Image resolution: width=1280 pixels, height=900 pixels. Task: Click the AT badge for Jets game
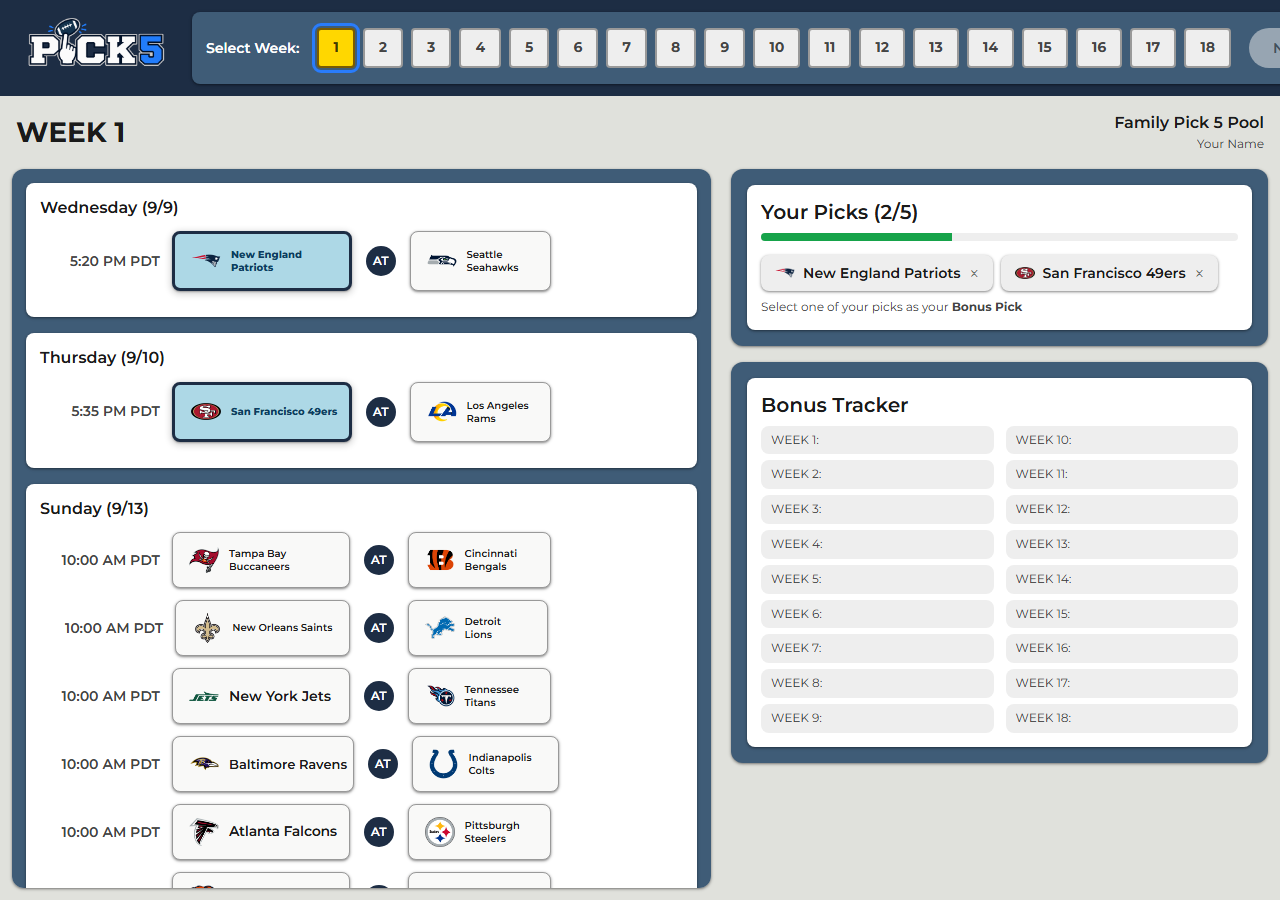click(x=379, y=696)
